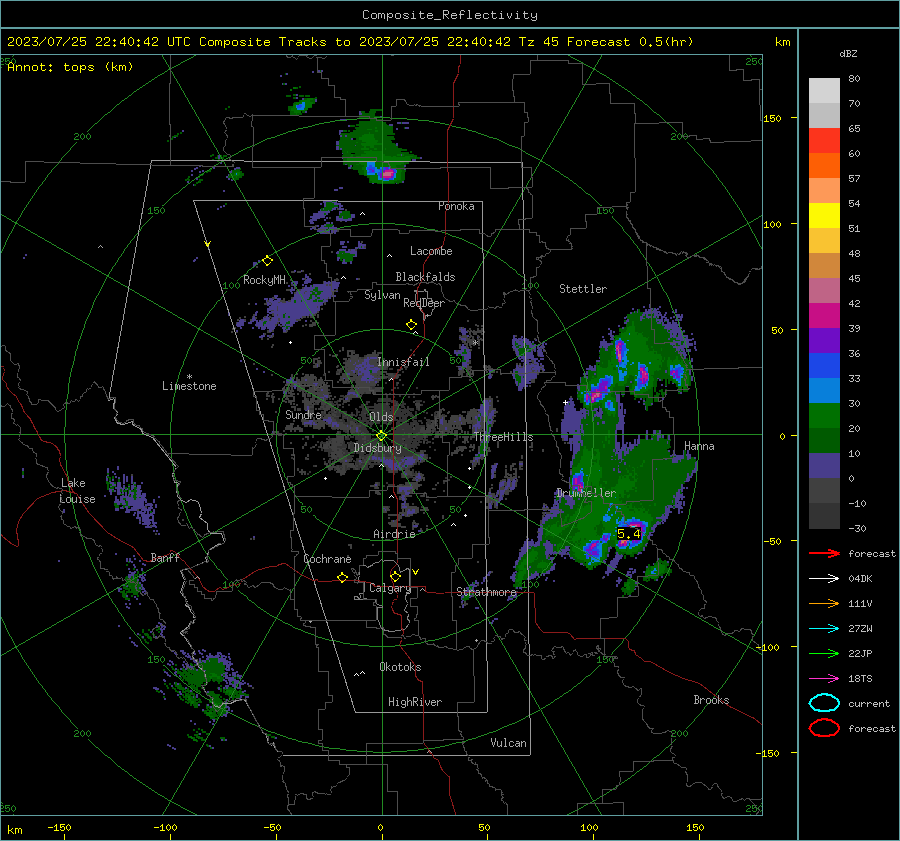
Task: Click the yellow diamond marker west of Cochrane
Action: [x=342, y=577]
